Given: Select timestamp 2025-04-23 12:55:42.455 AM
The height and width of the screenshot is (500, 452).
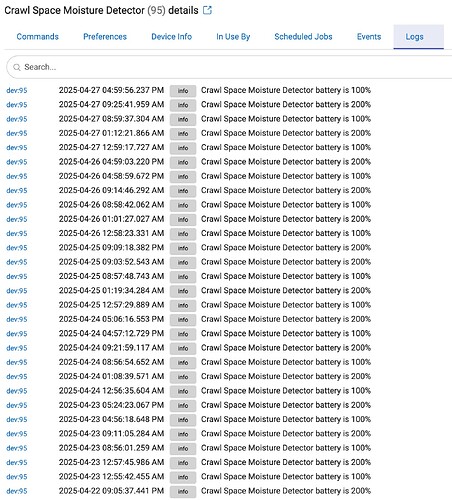Looking at the screenshot, I should 111,477.
